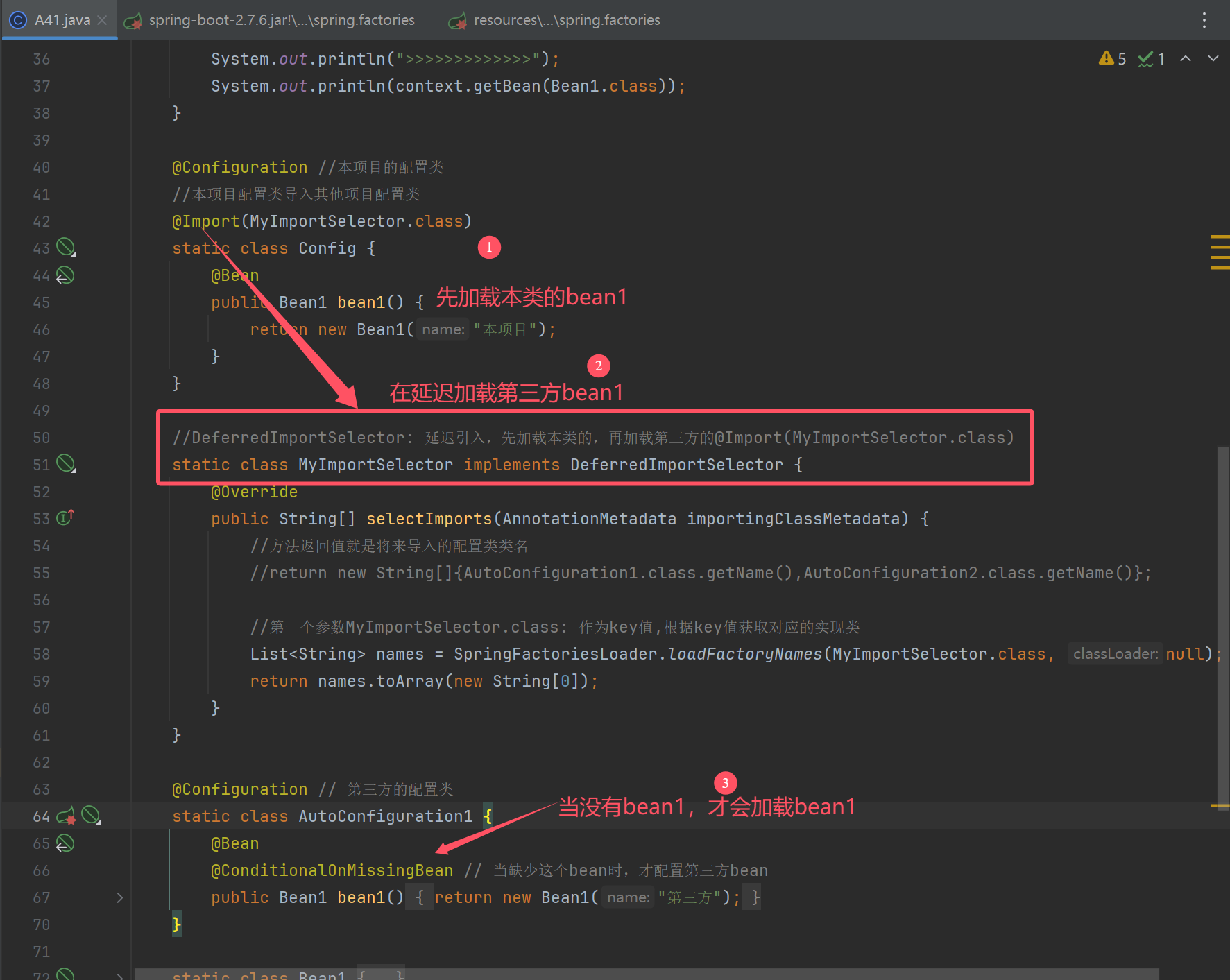This screenshot has width=1230, height=980.
Task: Click the bean gutter icon on line 43
Action: 66,247
